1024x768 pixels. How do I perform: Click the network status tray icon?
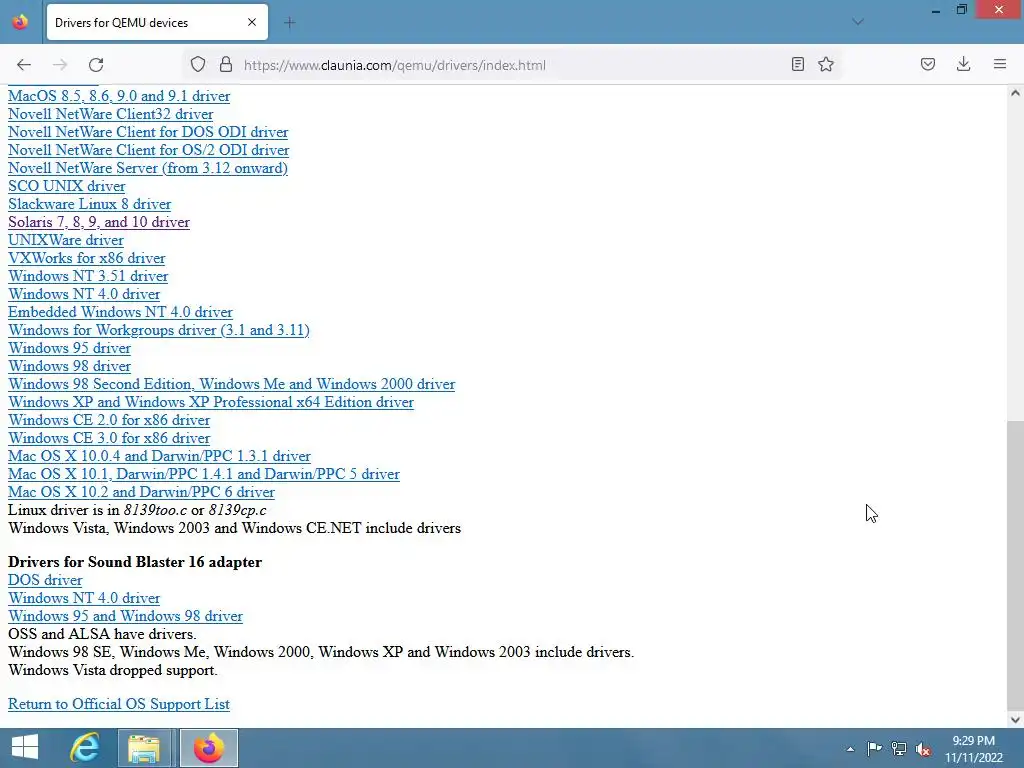899,748
